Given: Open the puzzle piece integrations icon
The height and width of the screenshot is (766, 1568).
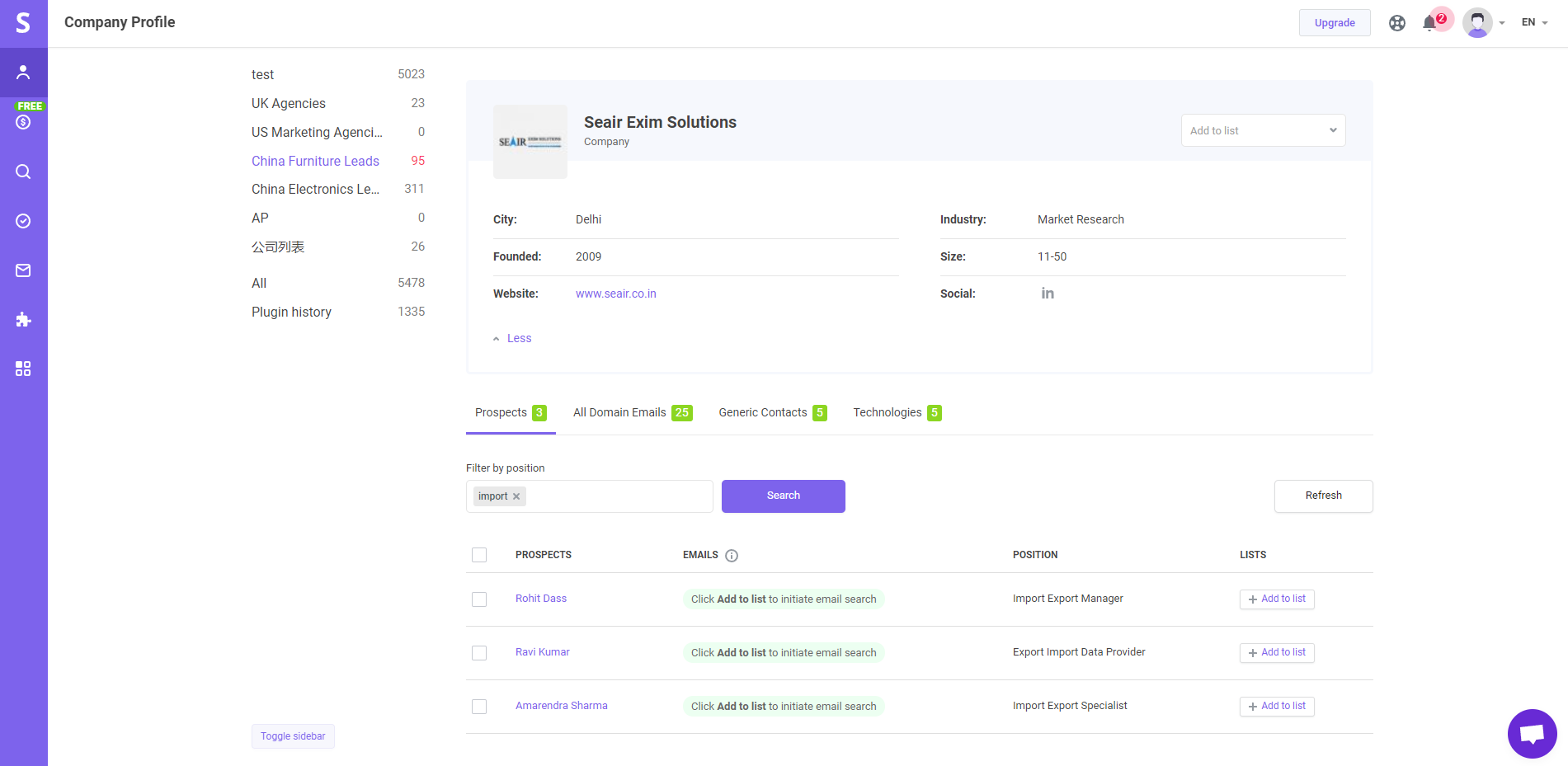Looking at the screenshot, I should pos(23,320).
